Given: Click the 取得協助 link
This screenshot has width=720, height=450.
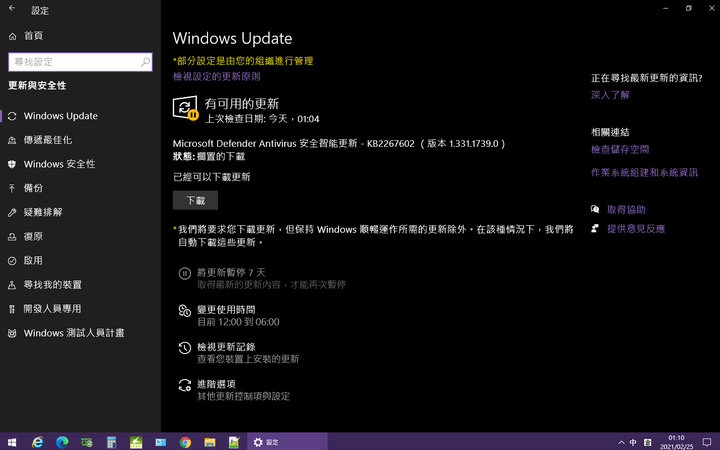Looking at the screenshot, I should (x=626, y=210).
